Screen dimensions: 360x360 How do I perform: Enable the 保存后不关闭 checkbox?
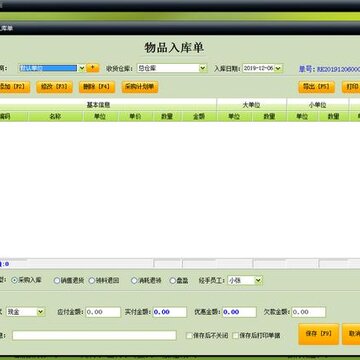(x=189, y=335)
